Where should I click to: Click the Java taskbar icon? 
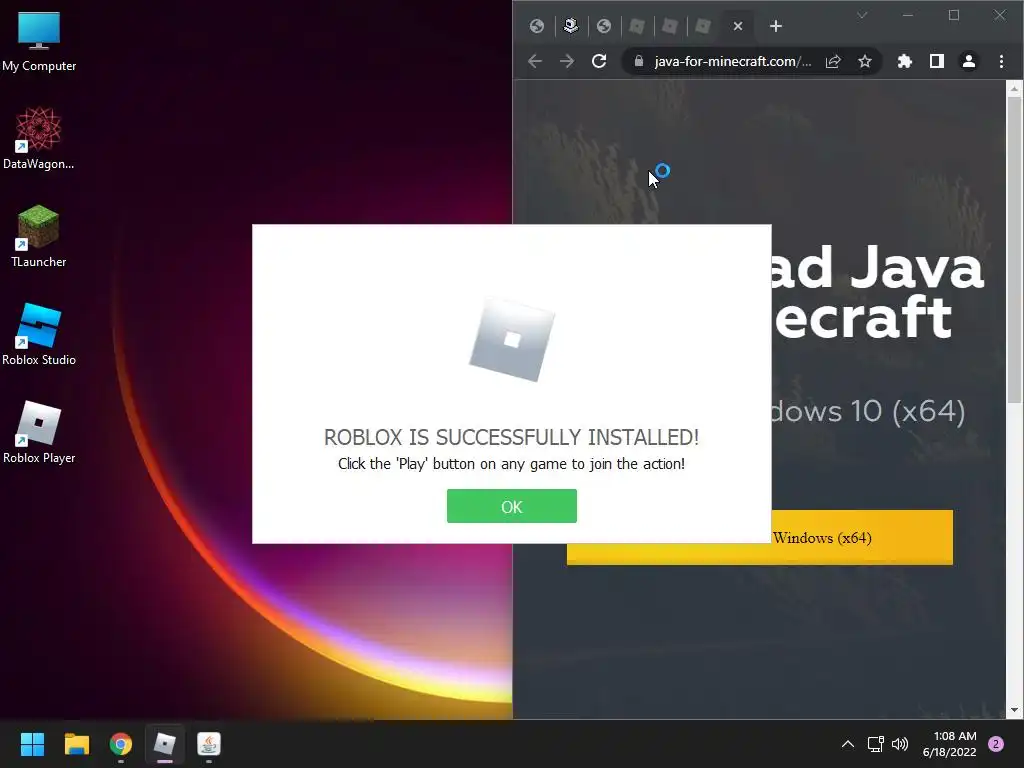[x=209, y=744]
